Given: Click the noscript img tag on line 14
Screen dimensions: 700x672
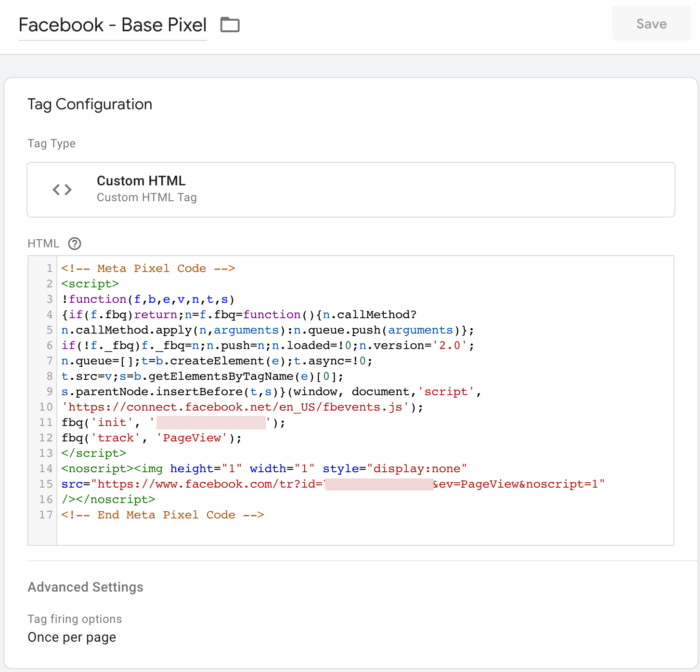Looking at the screenshot, I should pyautogui.click(x=264, y=469).
